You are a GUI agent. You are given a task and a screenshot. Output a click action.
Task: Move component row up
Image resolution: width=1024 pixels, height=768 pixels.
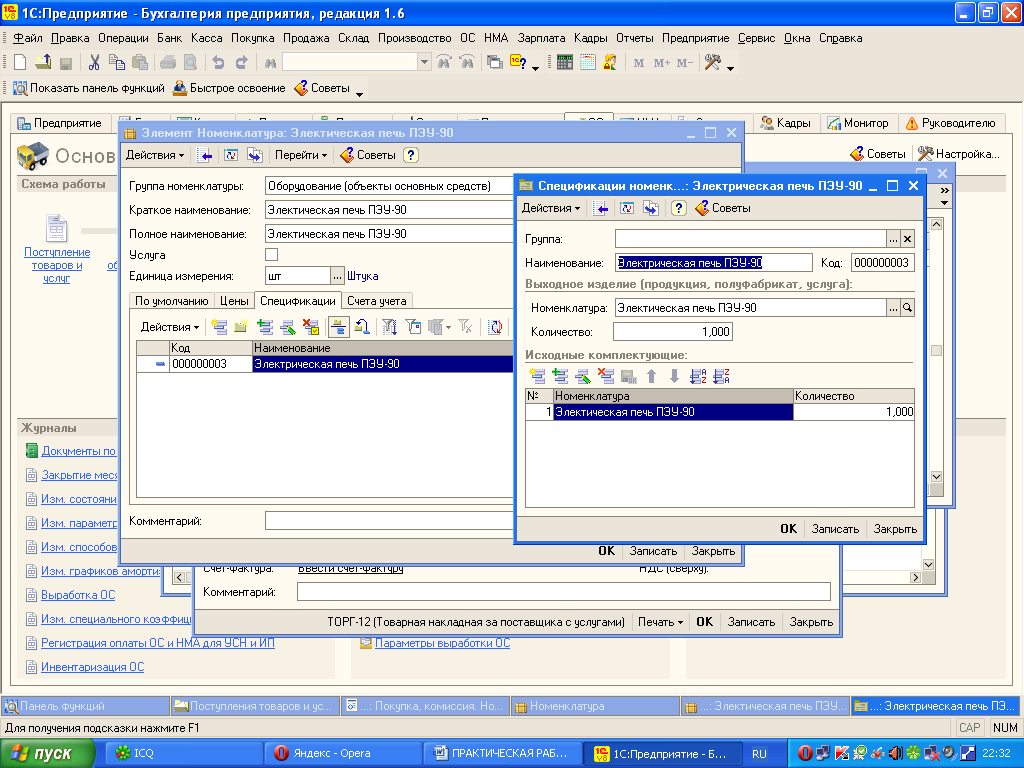pyautogui.click(x=651, y=376)
